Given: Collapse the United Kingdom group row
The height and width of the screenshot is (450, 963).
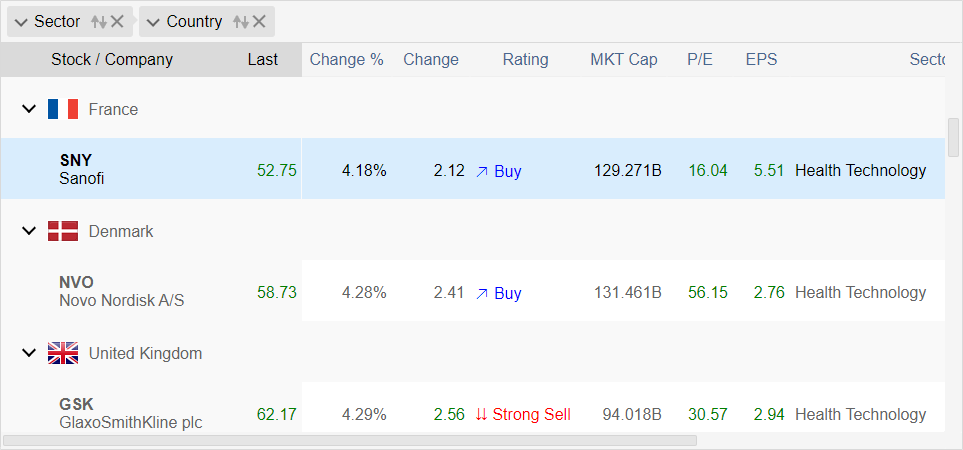Looking at the screenshot, I should click(29, 353).
